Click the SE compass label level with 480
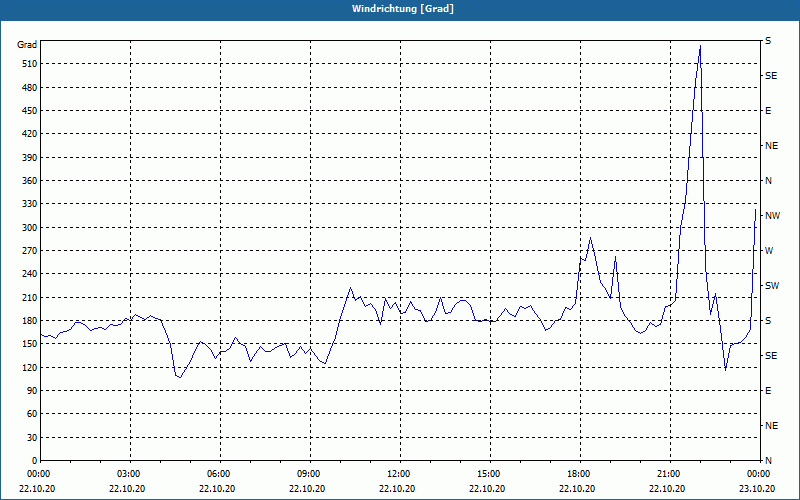The width and height of the screenshot is (800, 500). tap(771, 76)
